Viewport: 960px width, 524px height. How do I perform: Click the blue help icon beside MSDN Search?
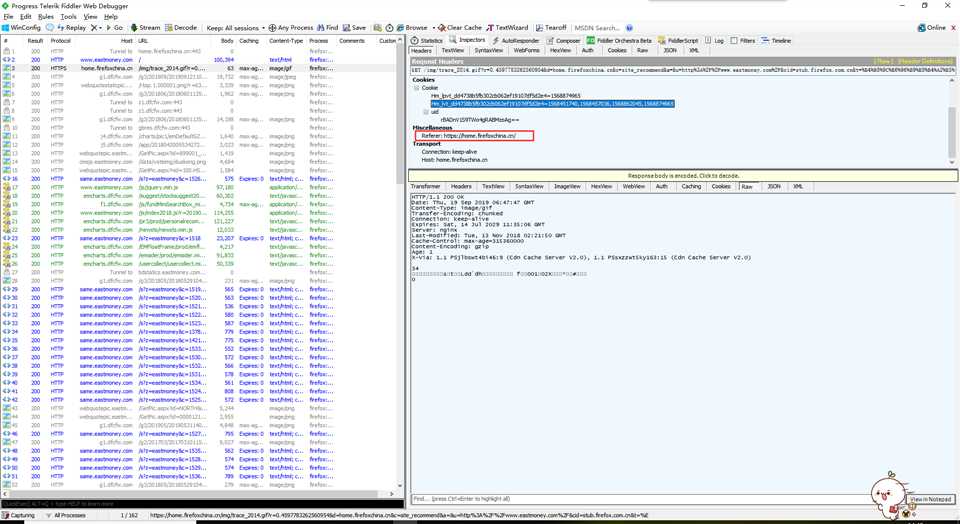point(629,28)
